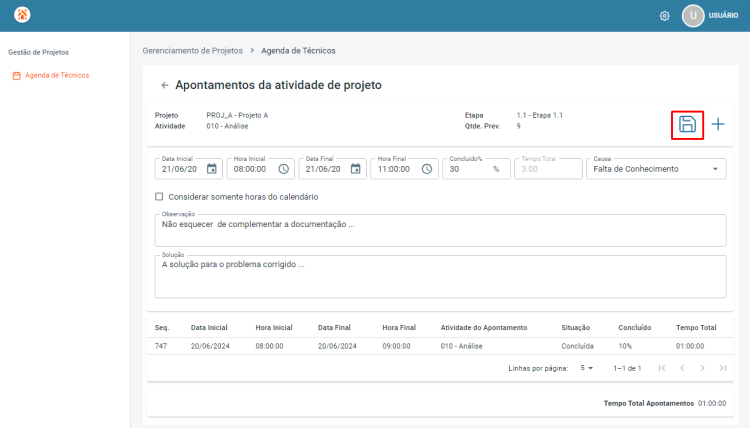
Task: Click into the Observação text area
Action: pos(440,230)
